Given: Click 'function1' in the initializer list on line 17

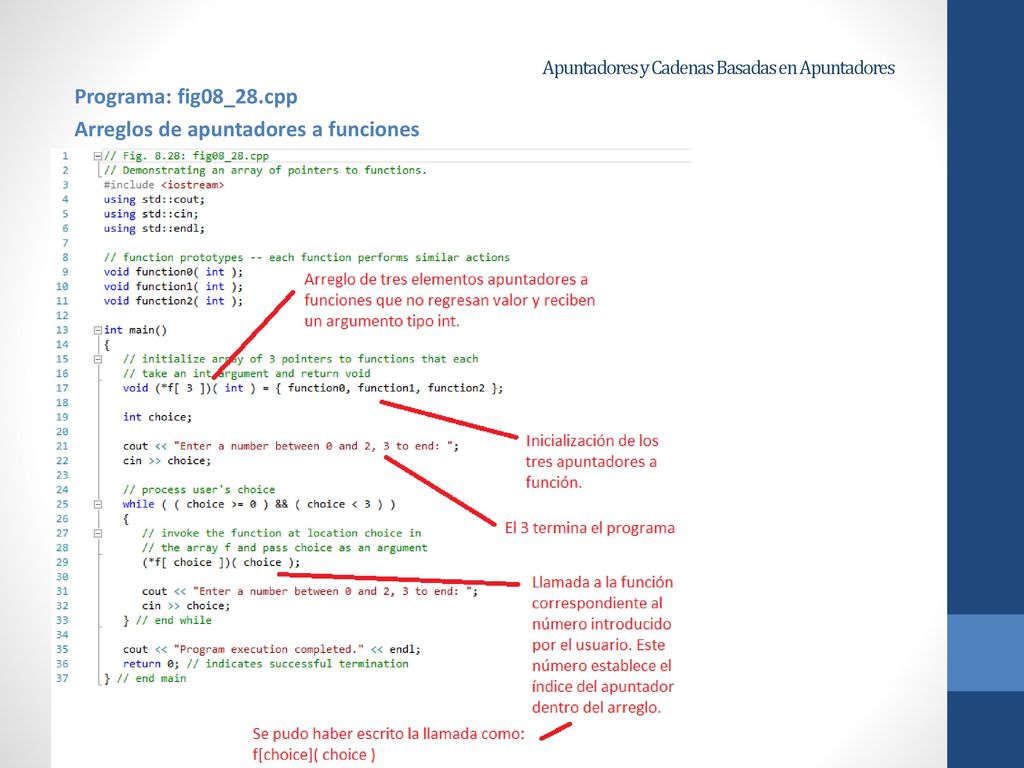Looking at the screenshot, I should 387,388.
